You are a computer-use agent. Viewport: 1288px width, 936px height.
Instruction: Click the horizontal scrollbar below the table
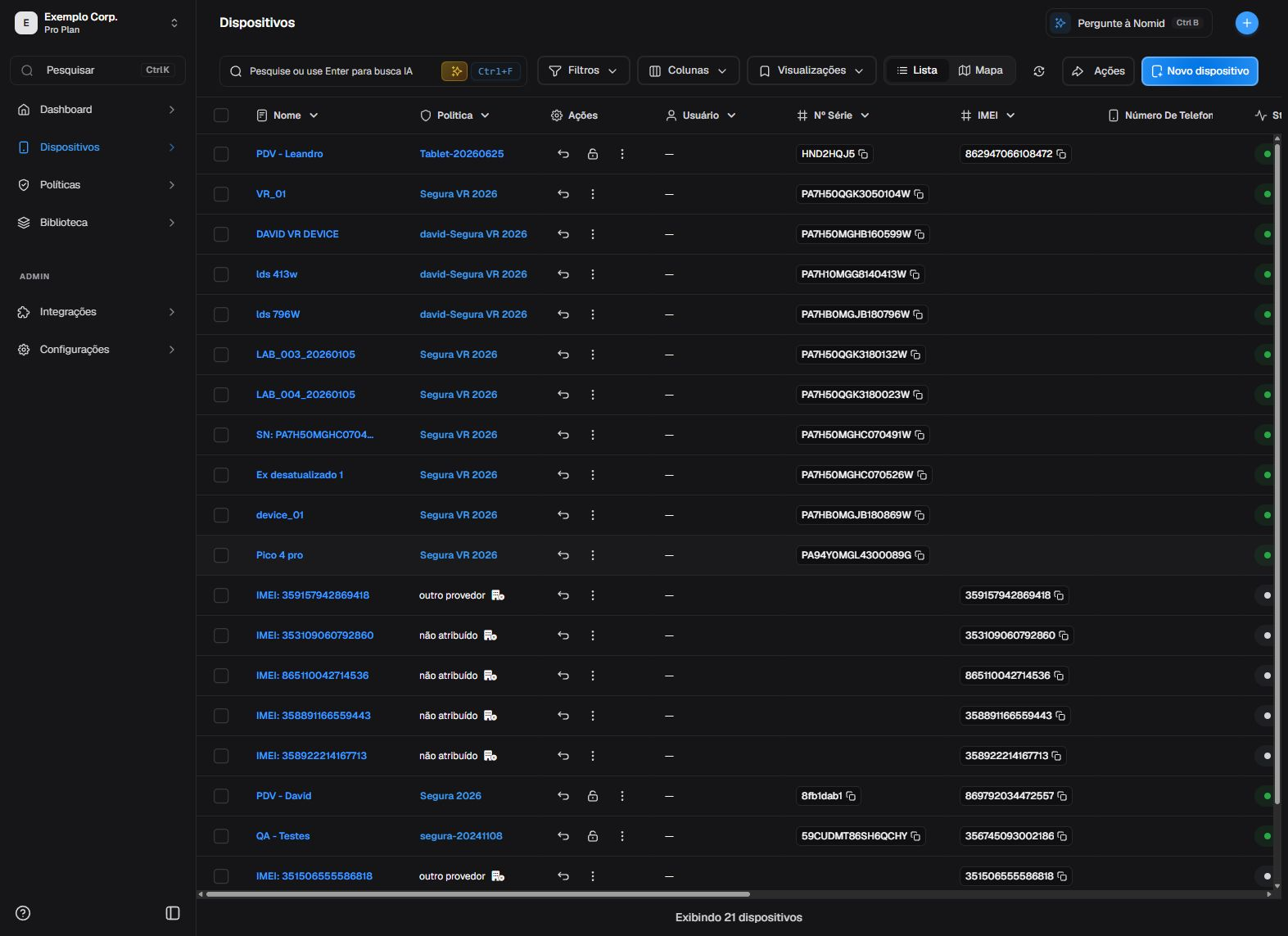click(x=478, y=894)
